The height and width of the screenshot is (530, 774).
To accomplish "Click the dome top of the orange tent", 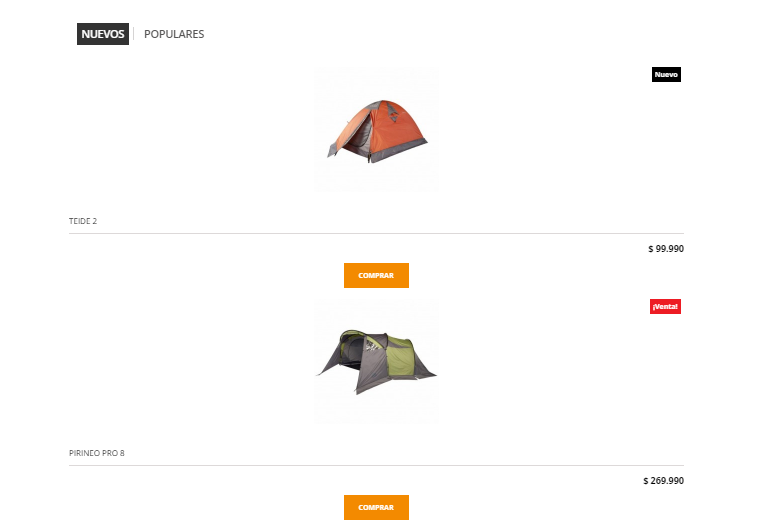I will pos(384,105).
